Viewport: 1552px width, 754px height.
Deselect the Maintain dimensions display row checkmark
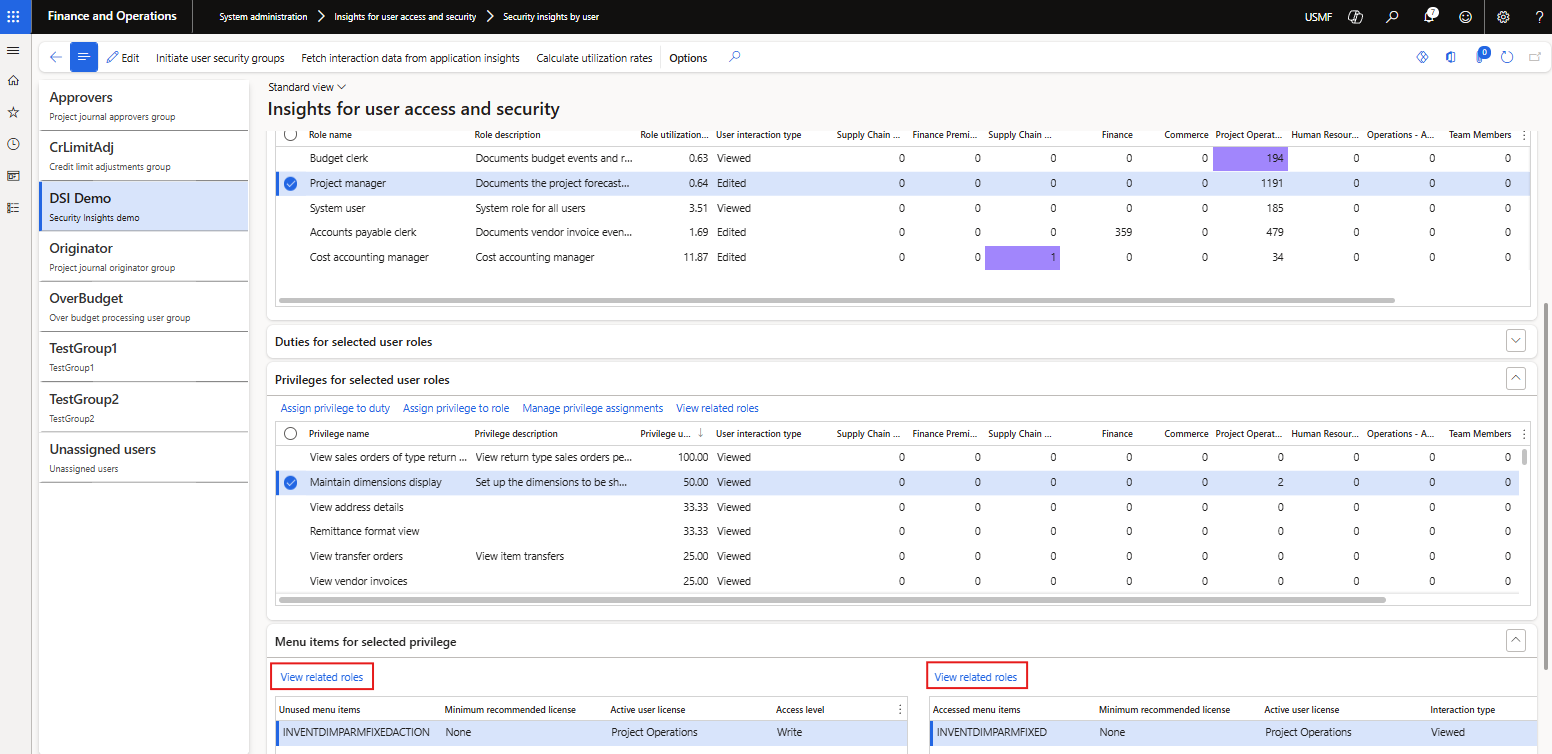click(x=290, y=482)
